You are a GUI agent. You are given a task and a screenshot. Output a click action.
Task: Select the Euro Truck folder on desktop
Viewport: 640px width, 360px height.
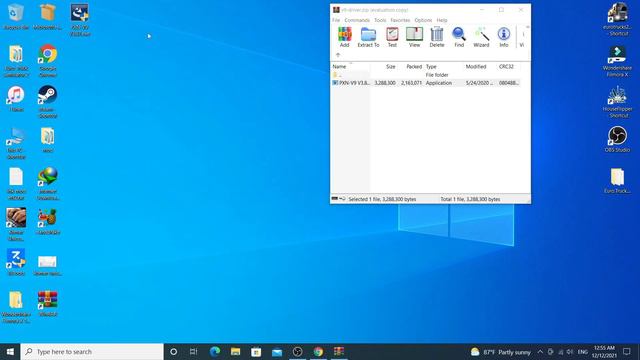click(x=618, y=180)
